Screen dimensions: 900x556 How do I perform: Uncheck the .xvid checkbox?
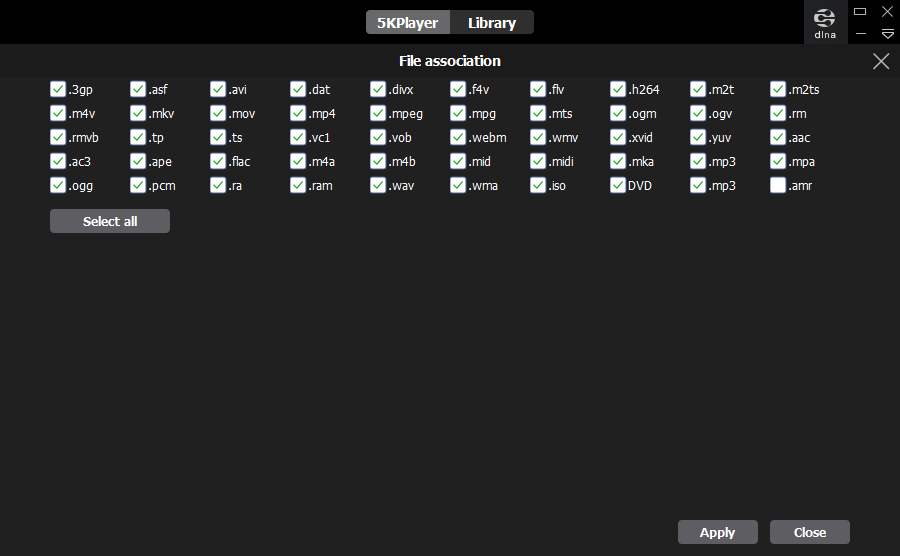[618, 137]
